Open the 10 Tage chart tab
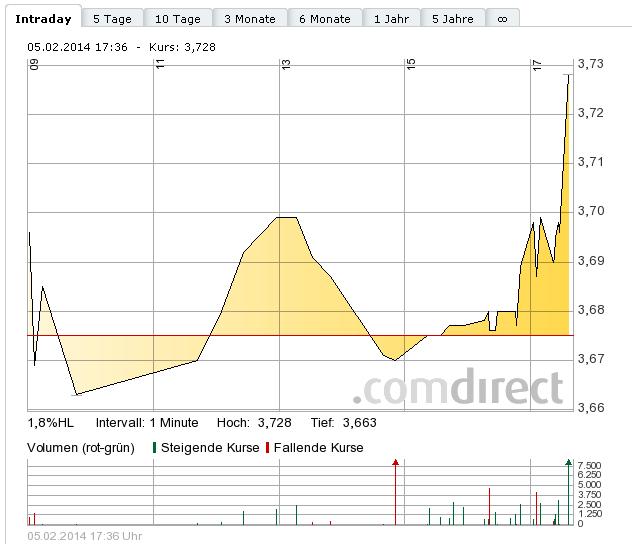Image resolution: width=632 pixels, height=544 pixels. 178,19
